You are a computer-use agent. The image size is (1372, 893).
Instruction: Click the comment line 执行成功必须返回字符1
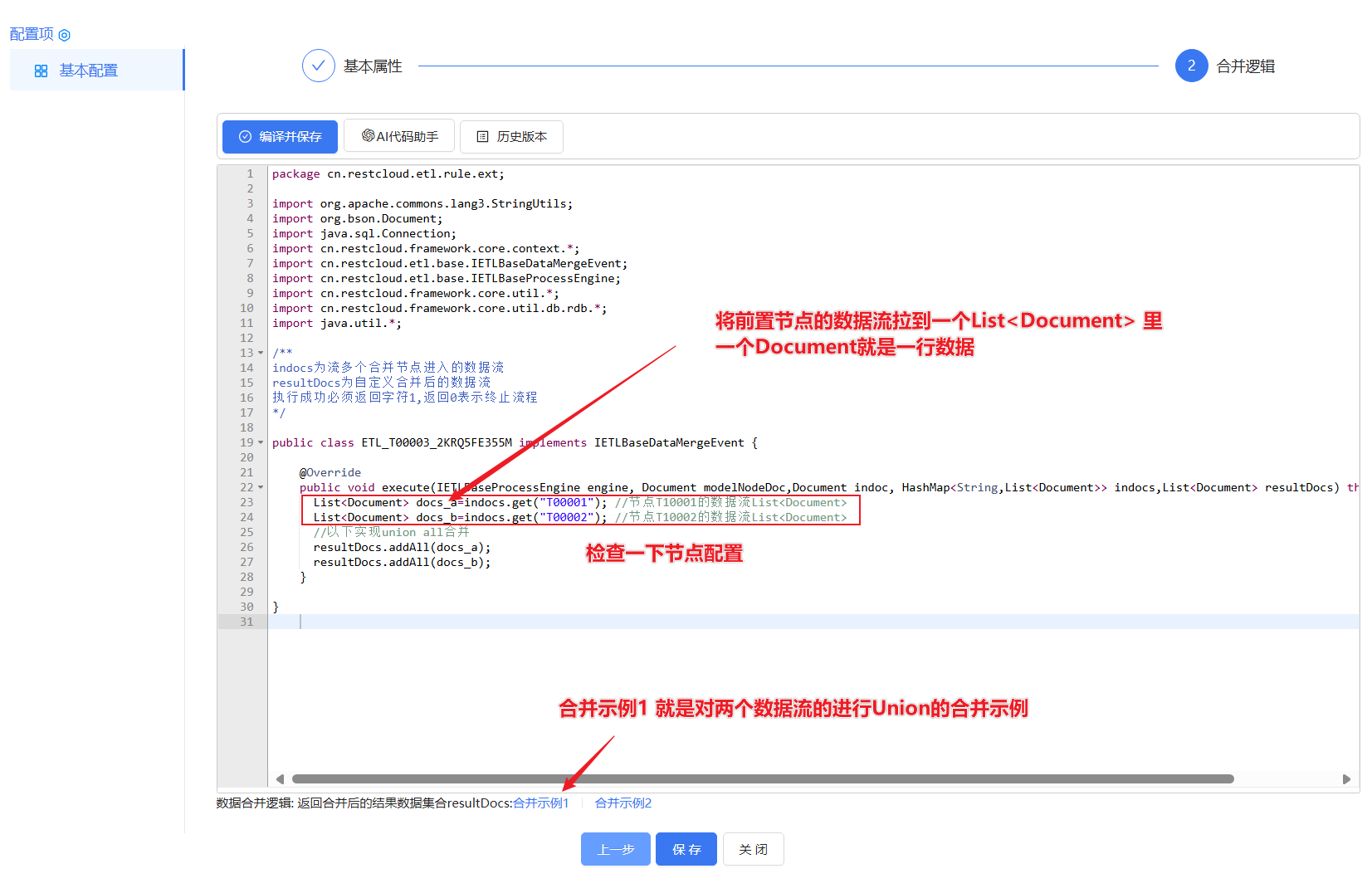[404, 398]
